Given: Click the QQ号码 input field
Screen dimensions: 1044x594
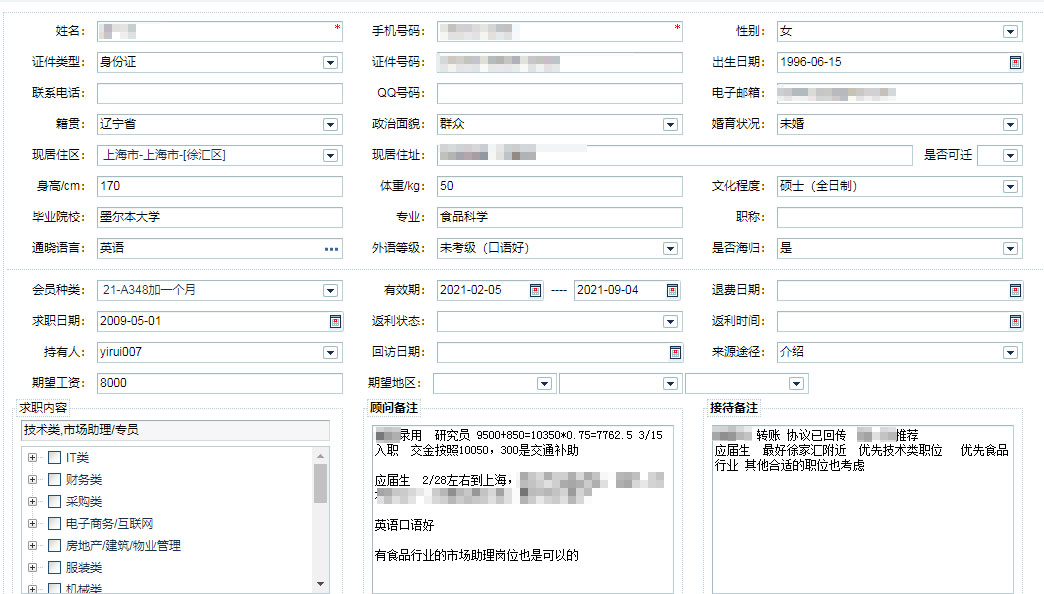Looking at the screenshot, I should click(x=560, y=93).
